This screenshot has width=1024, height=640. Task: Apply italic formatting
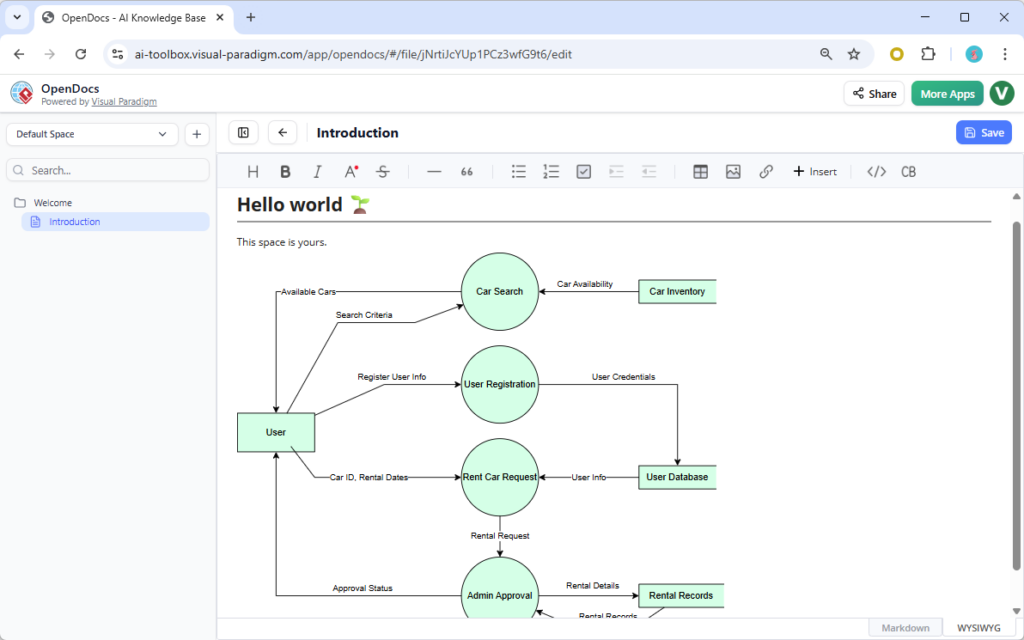[317, 171]
